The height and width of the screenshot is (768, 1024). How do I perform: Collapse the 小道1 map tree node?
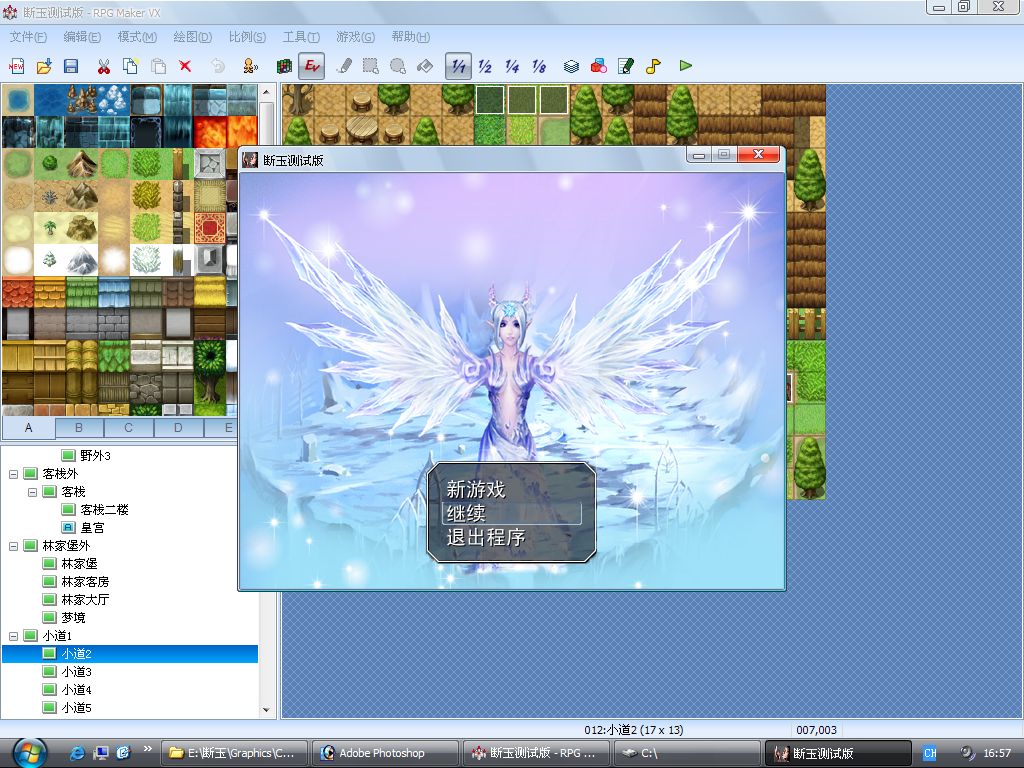pyautogui.click(x=13, y=636)
